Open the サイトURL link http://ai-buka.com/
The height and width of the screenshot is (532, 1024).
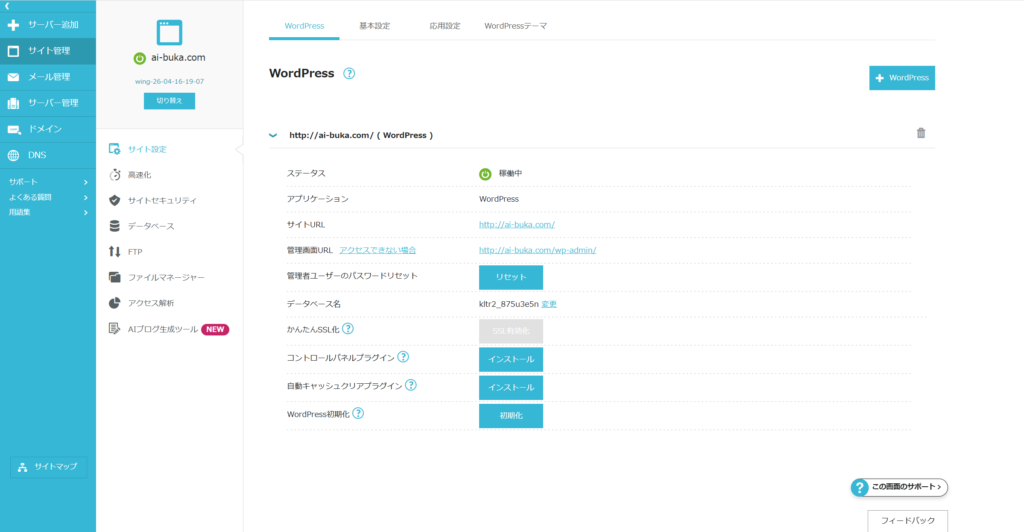pyautogui.click(x=517, y=225)
